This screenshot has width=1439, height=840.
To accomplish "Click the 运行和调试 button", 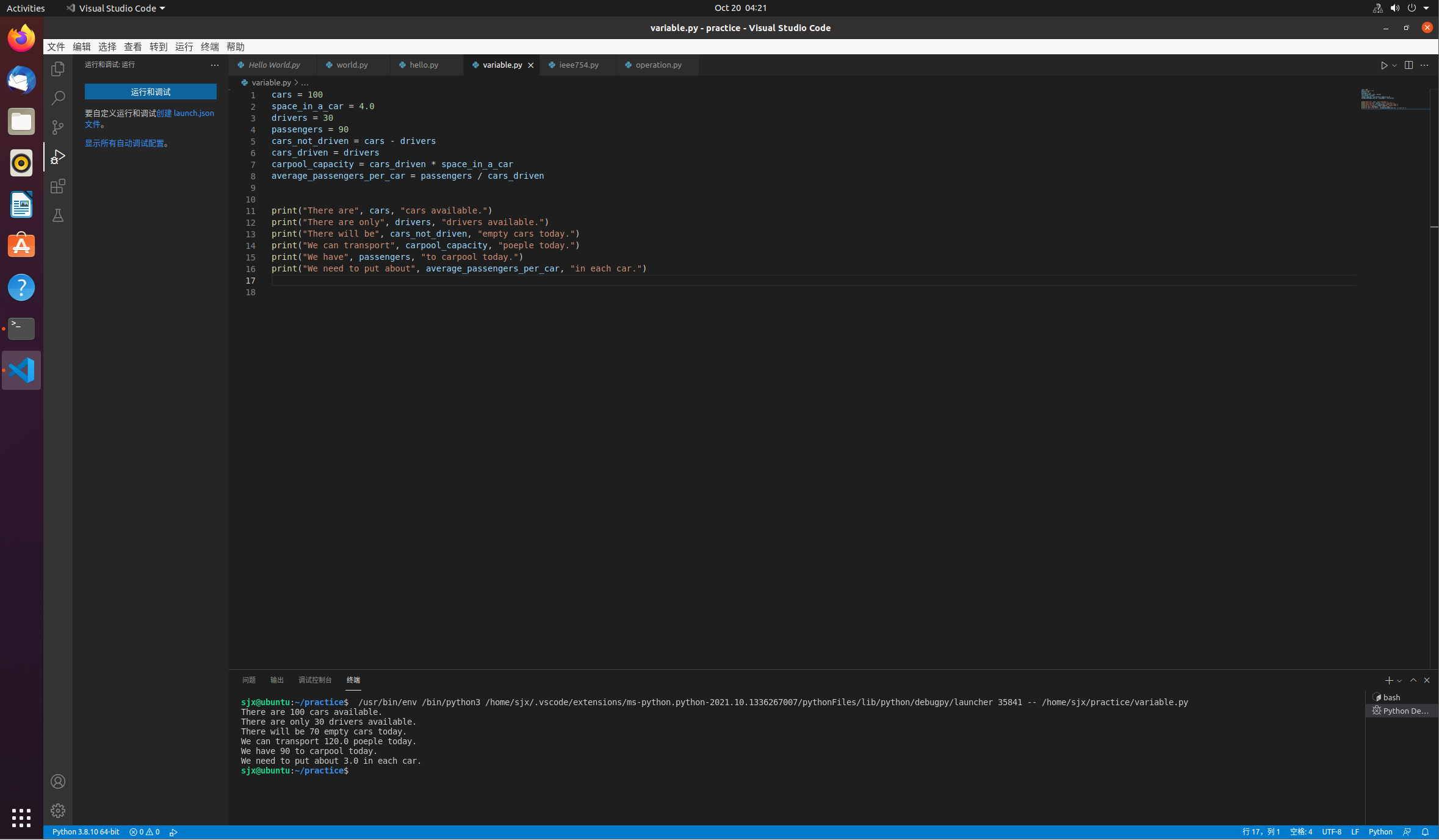I will coord(150,92).
